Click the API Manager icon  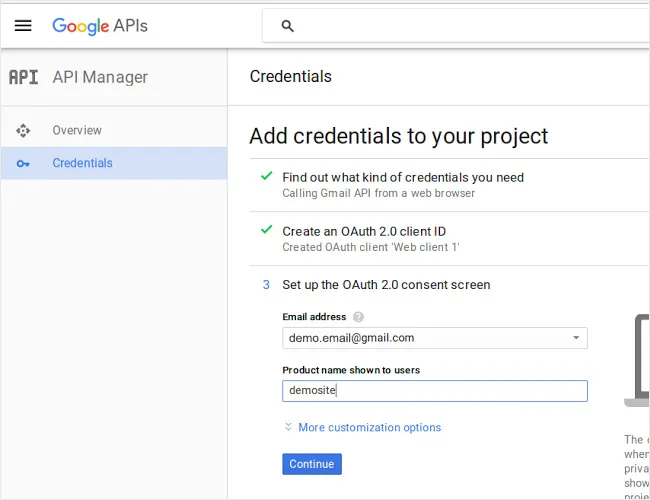[x=23, y=77]
